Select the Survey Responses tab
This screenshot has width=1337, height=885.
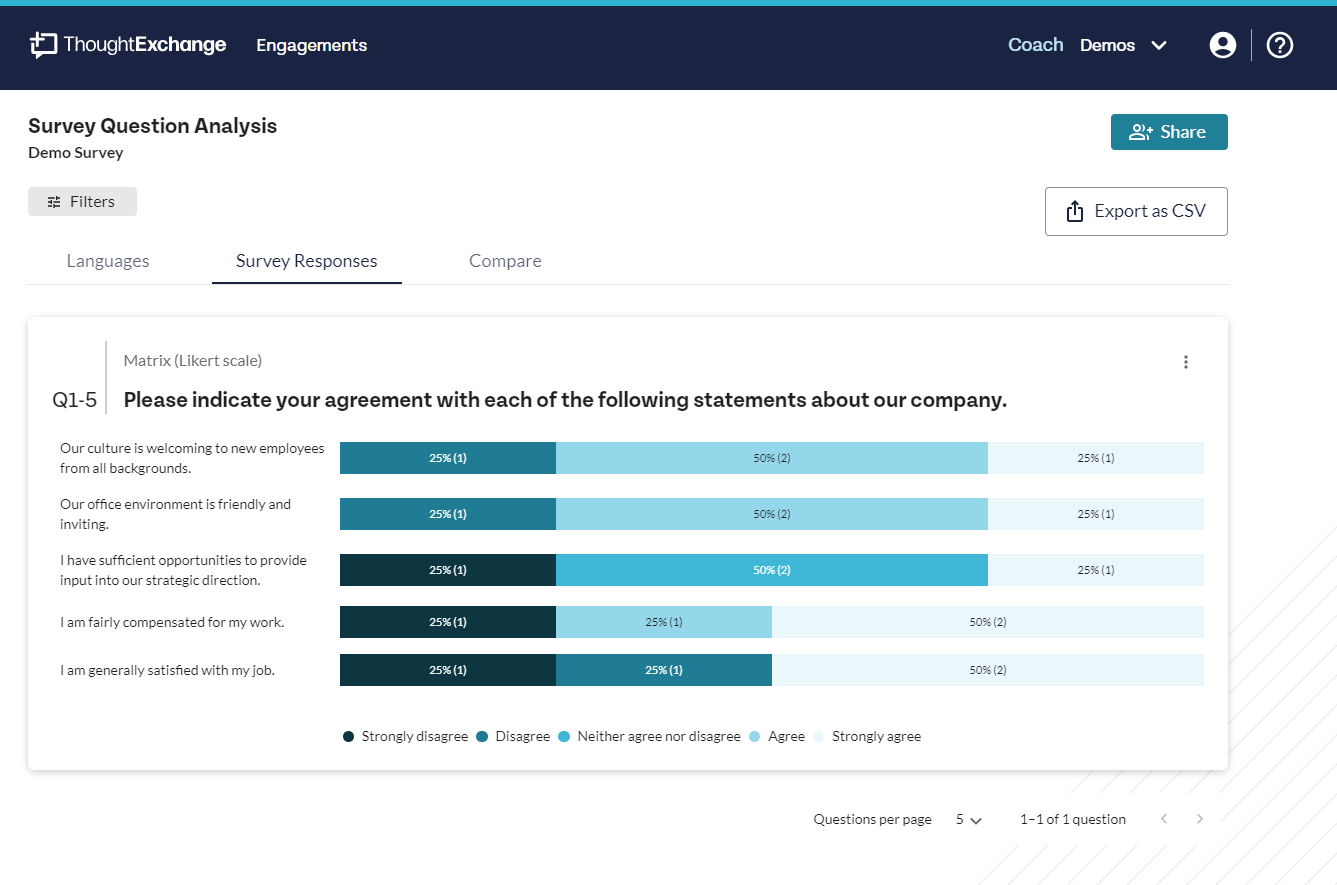(307, 261)
